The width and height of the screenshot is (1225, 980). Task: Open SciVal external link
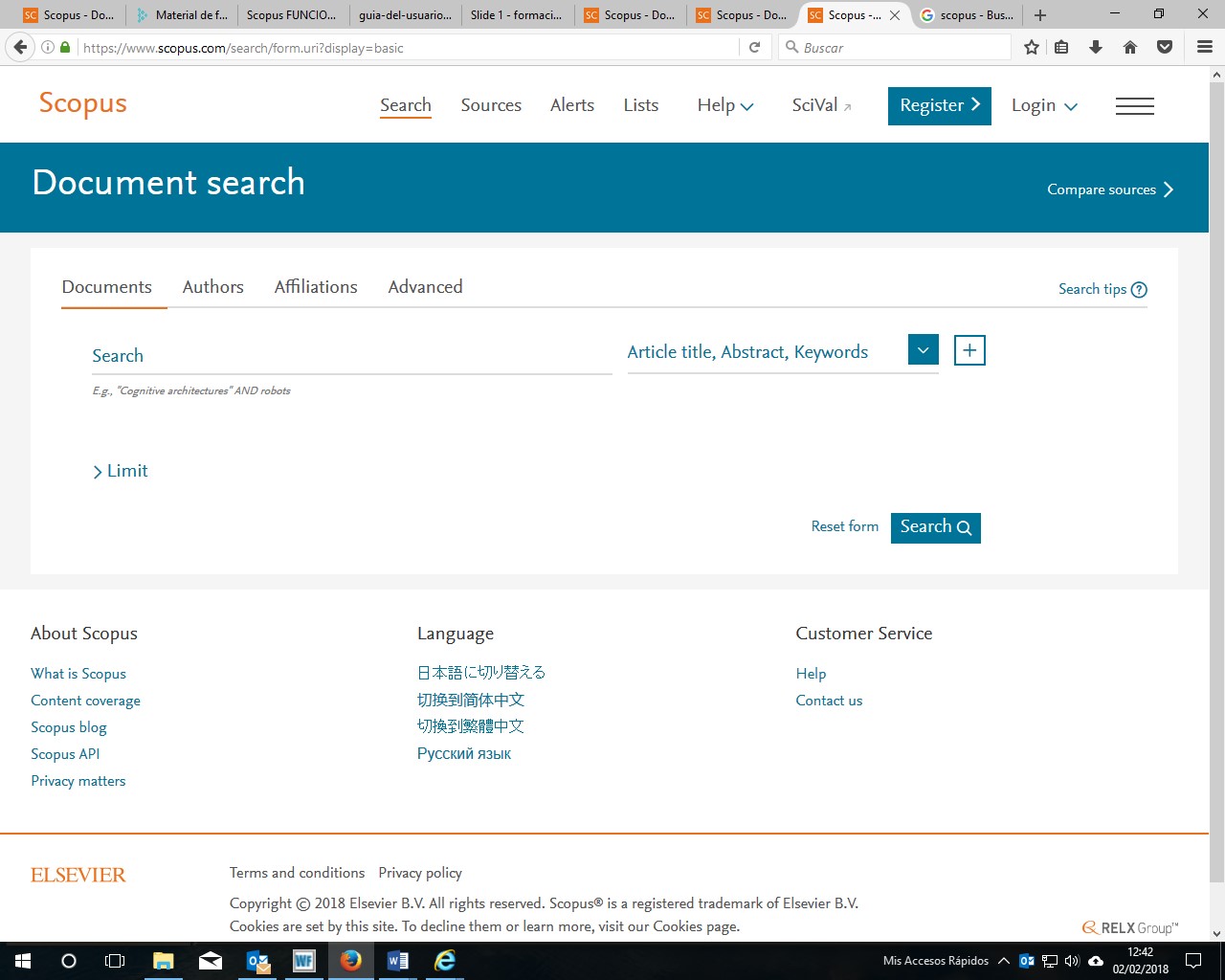tap(821, 105)
